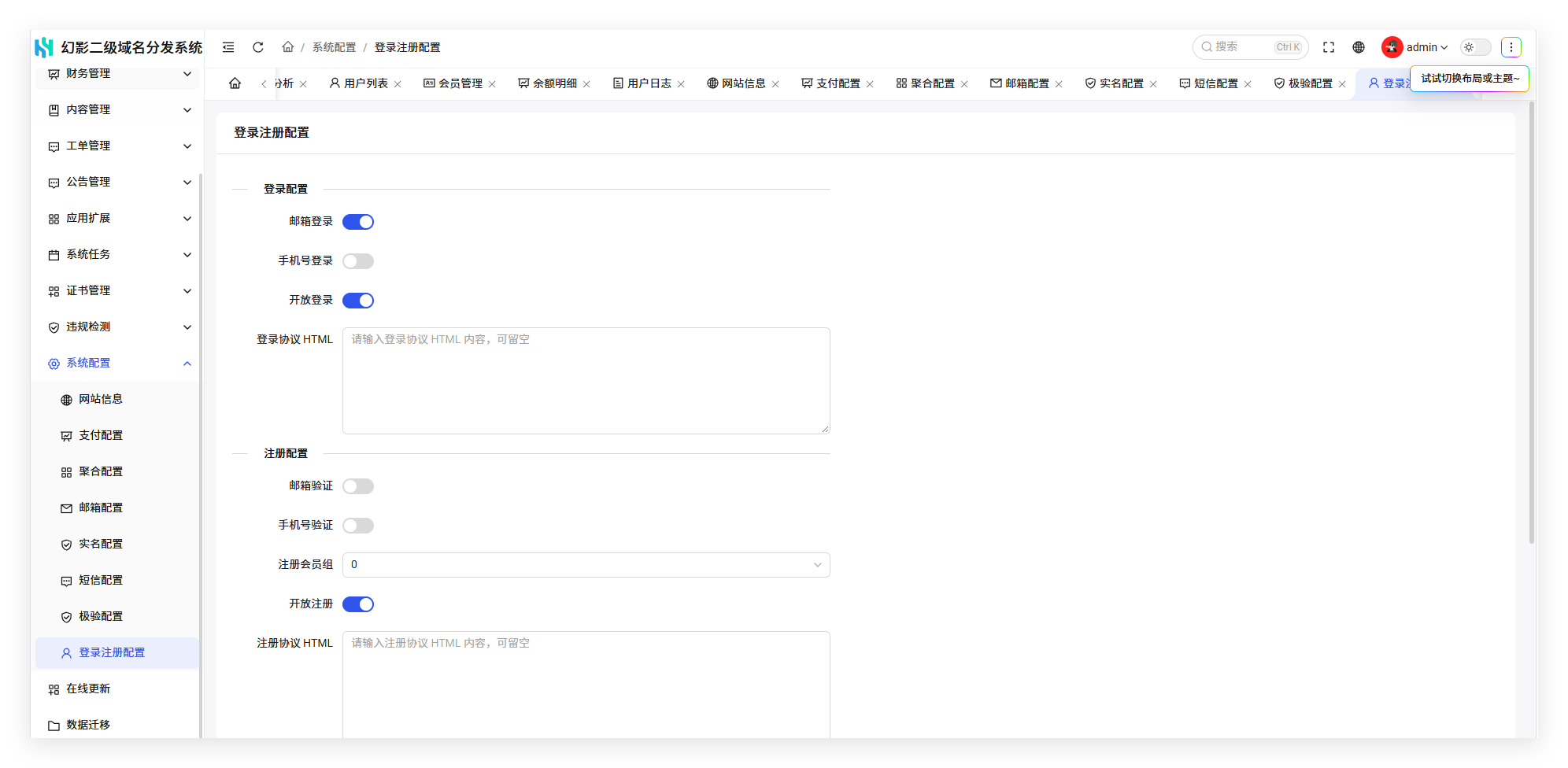Close the 邮箱配置 tab
Image resolution: width=1568 pixels, height=768 pixels.
click(x=1060, y=84)
